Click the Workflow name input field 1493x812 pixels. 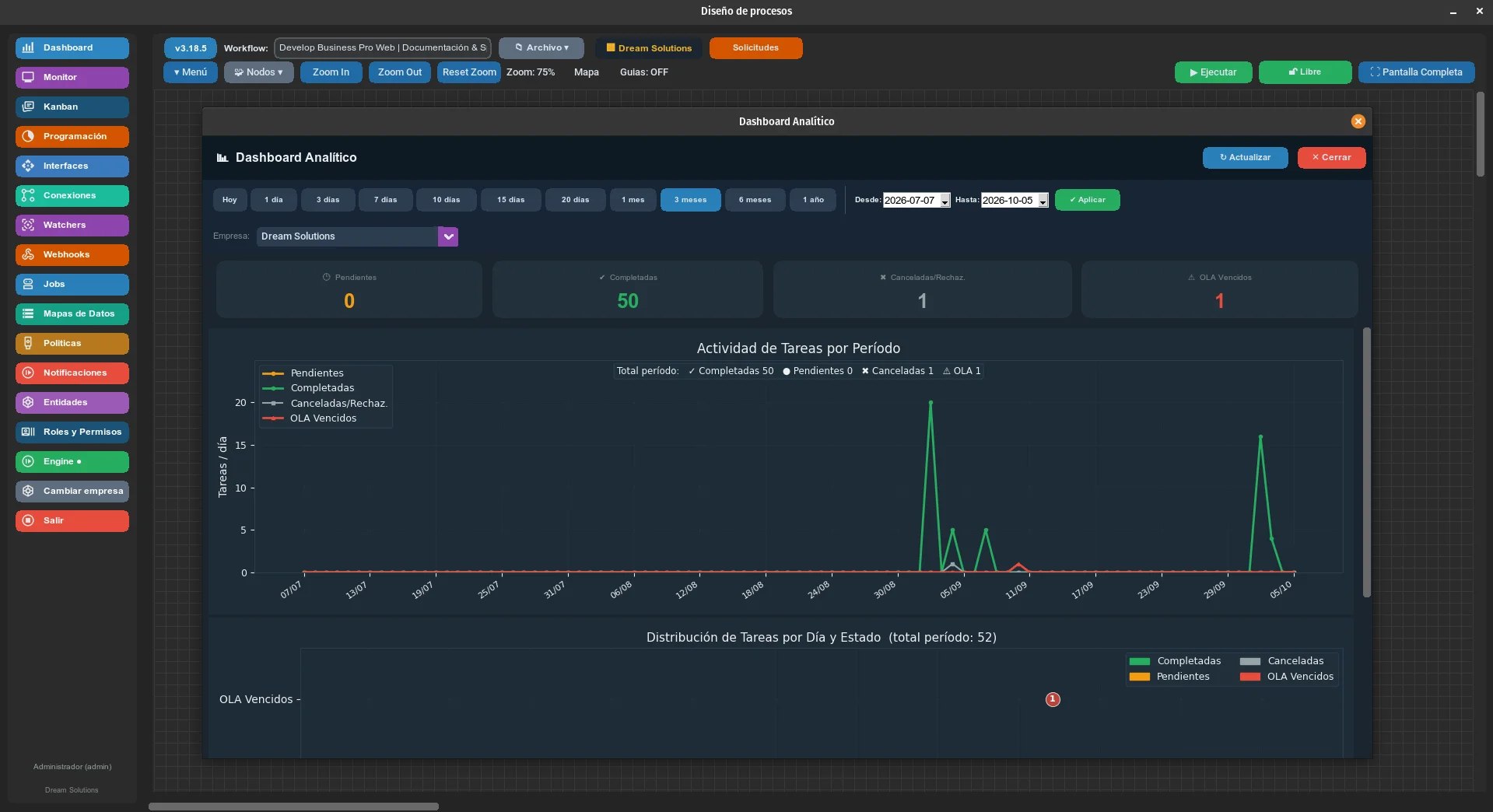(383, 48)
